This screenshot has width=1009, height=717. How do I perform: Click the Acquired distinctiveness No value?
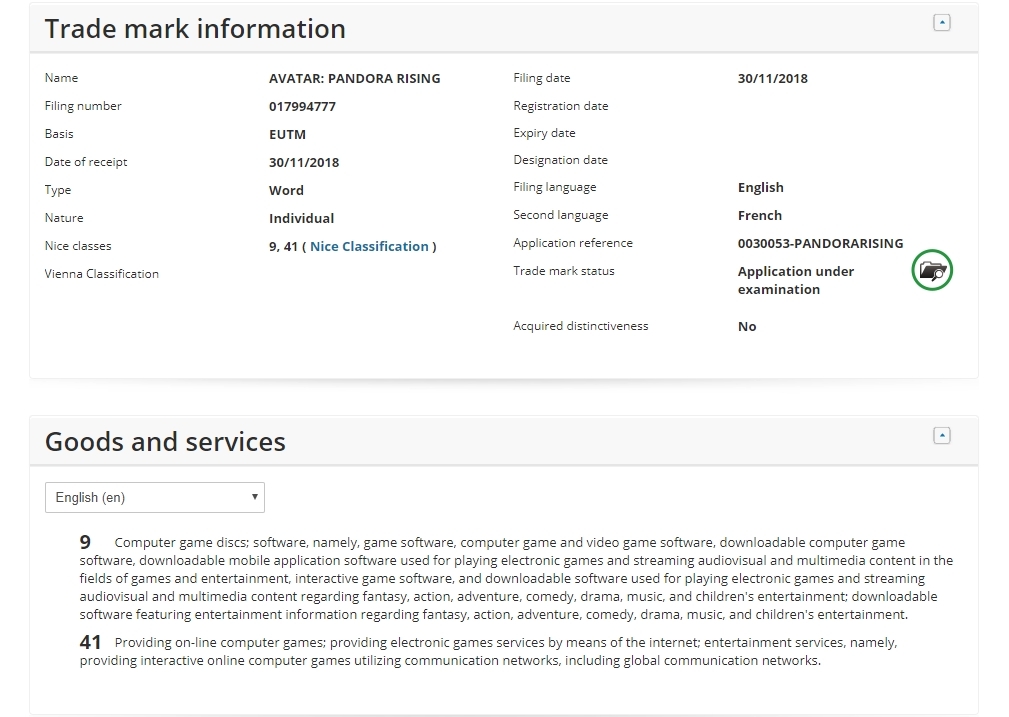tap(747, 326)
